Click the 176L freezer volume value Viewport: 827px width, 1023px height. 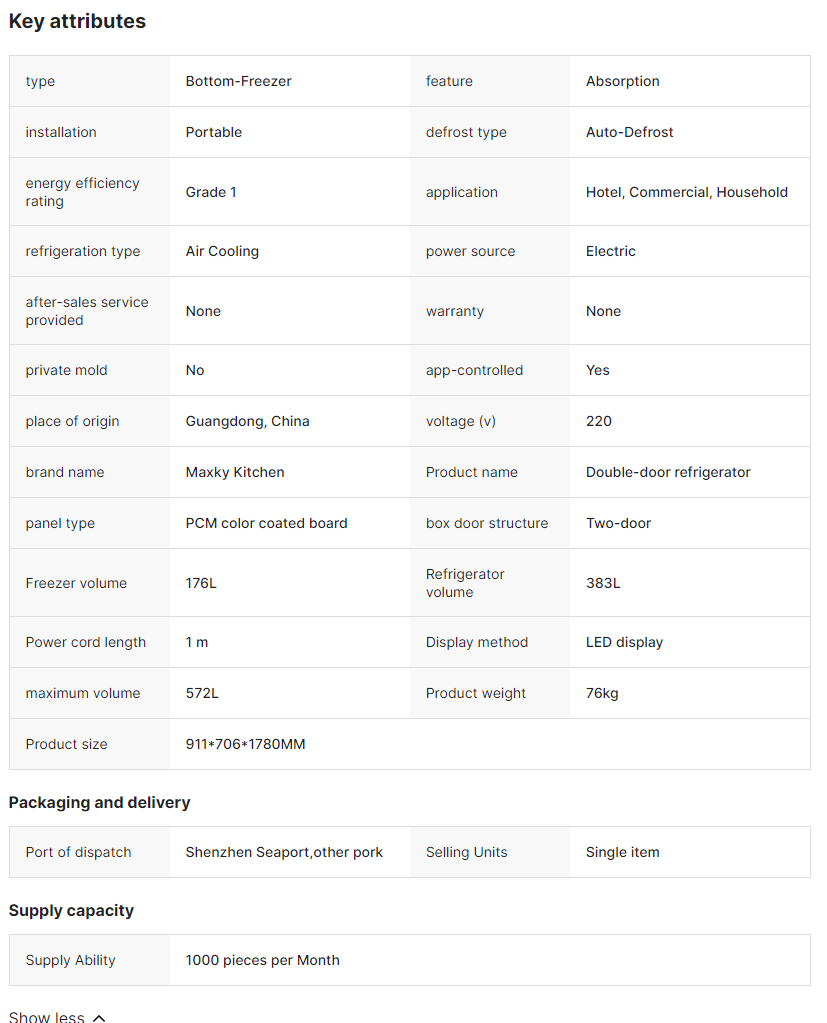pos(201,583)
